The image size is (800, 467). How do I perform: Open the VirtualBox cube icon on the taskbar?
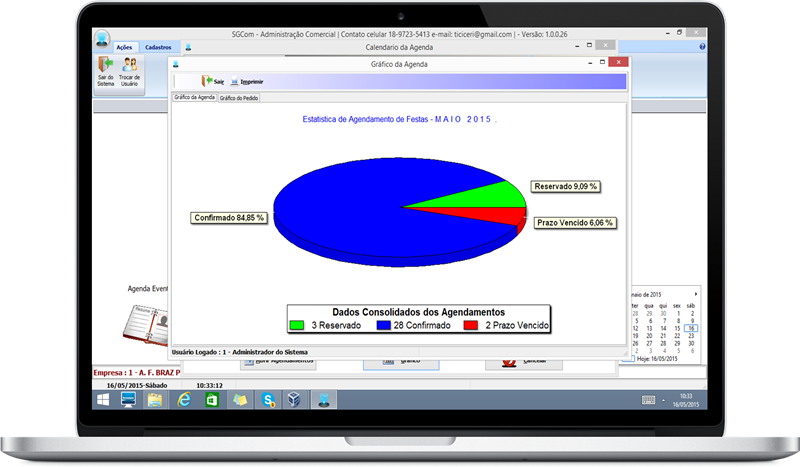[294, 400]
